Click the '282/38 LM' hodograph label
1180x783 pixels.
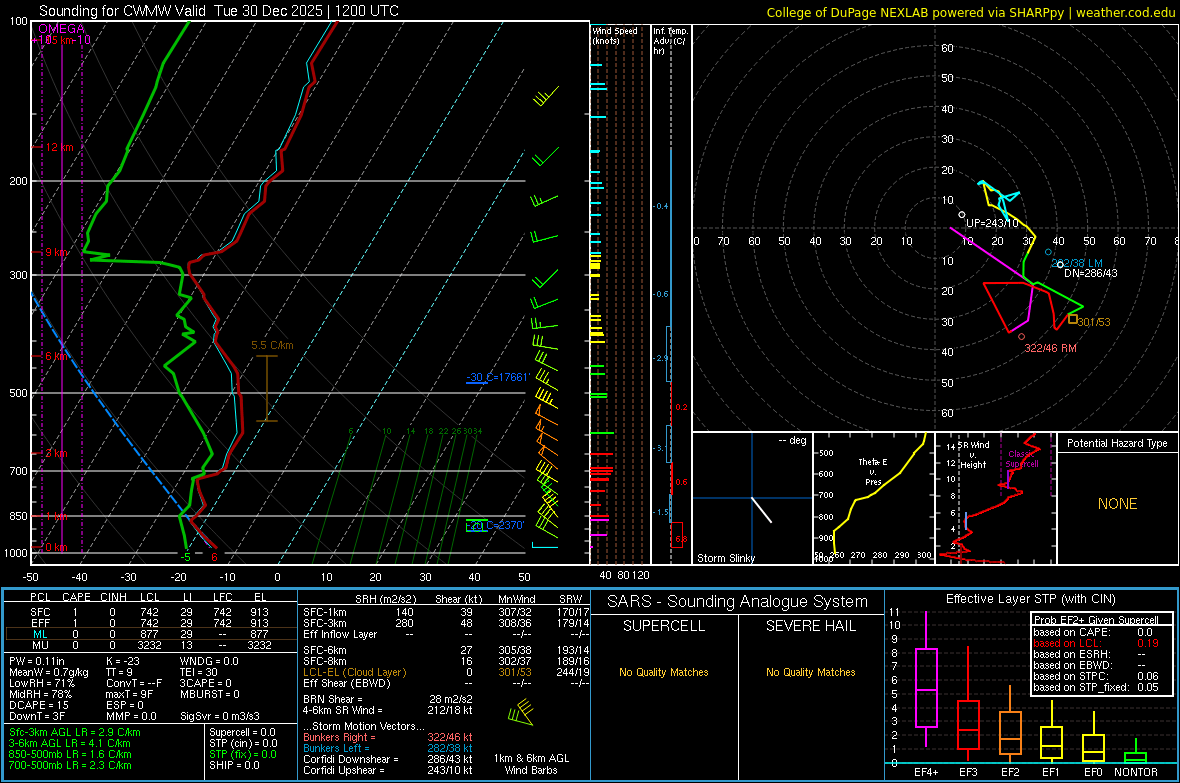1077,264
